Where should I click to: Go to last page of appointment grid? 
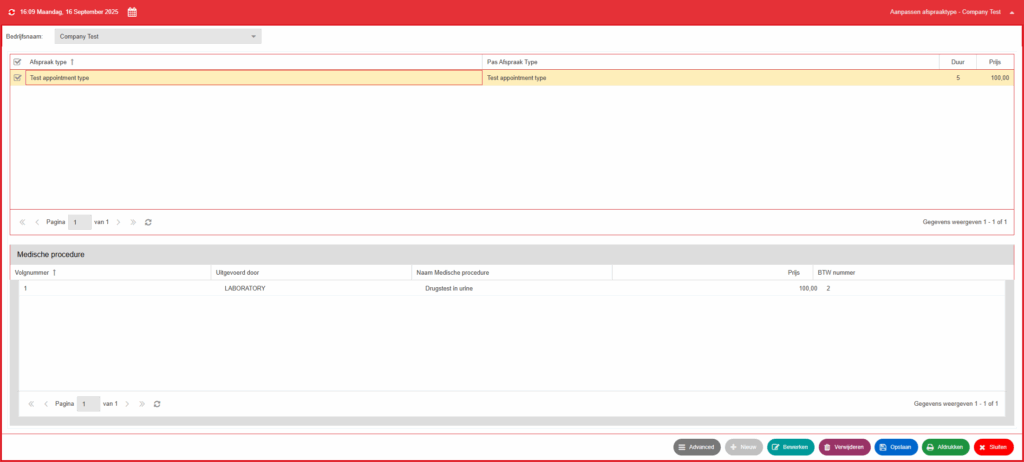click(133, 222)
